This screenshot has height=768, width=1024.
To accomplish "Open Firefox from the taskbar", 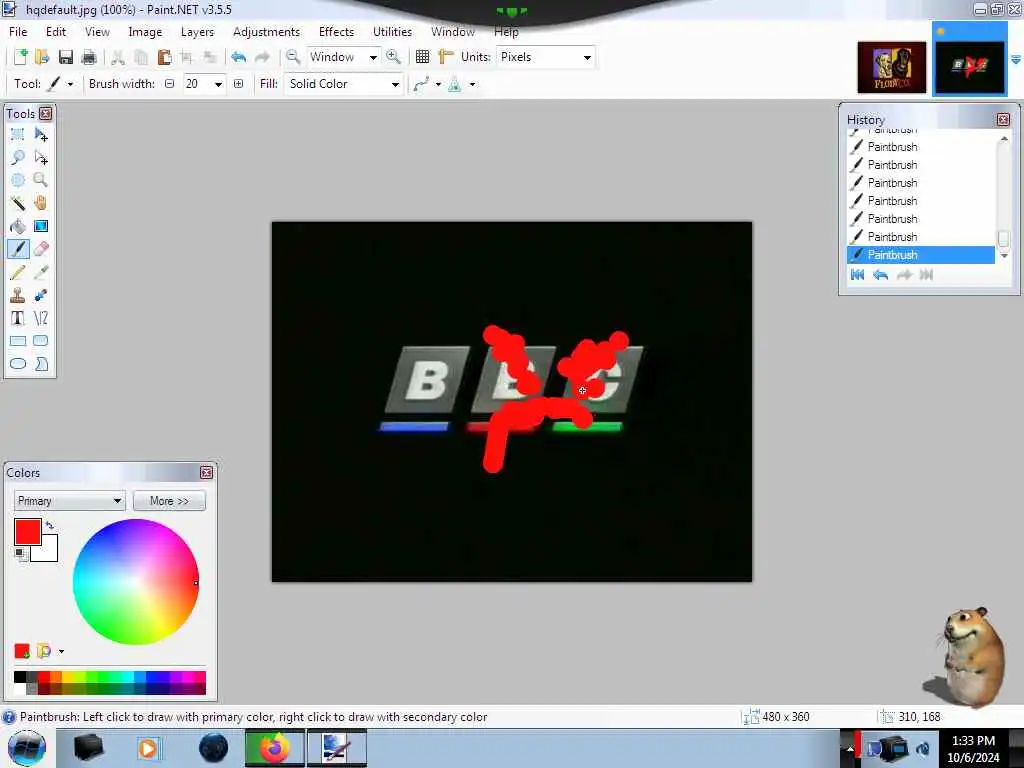I will point(275,748).
